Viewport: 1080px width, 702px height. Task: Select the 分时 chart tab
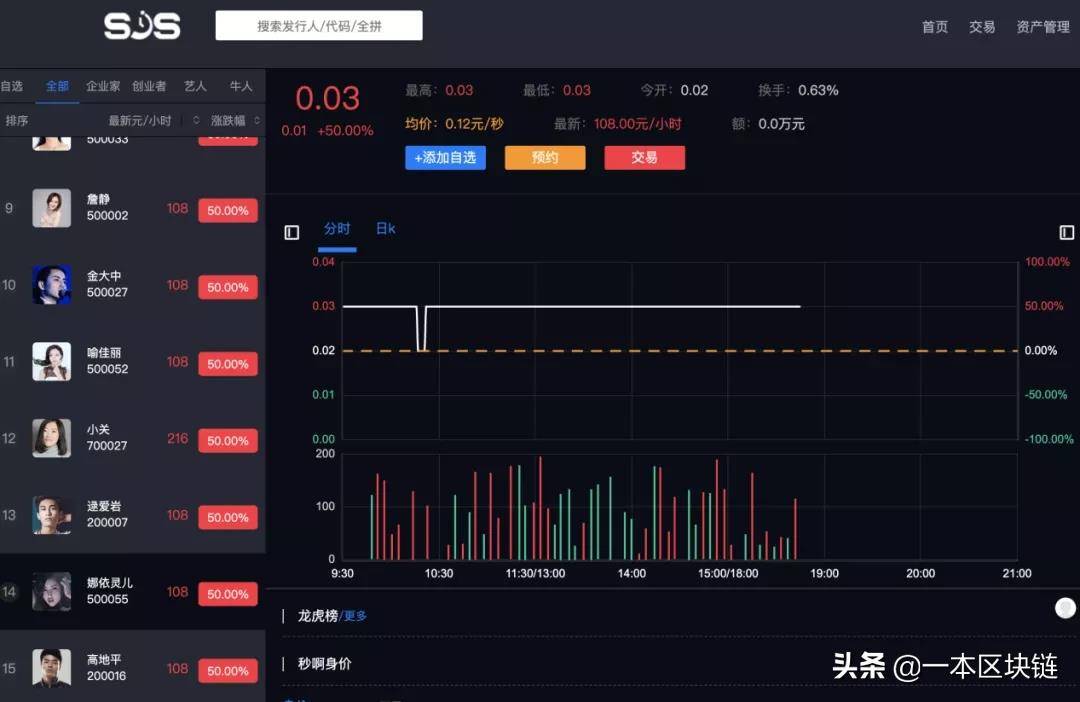[337, 229]
